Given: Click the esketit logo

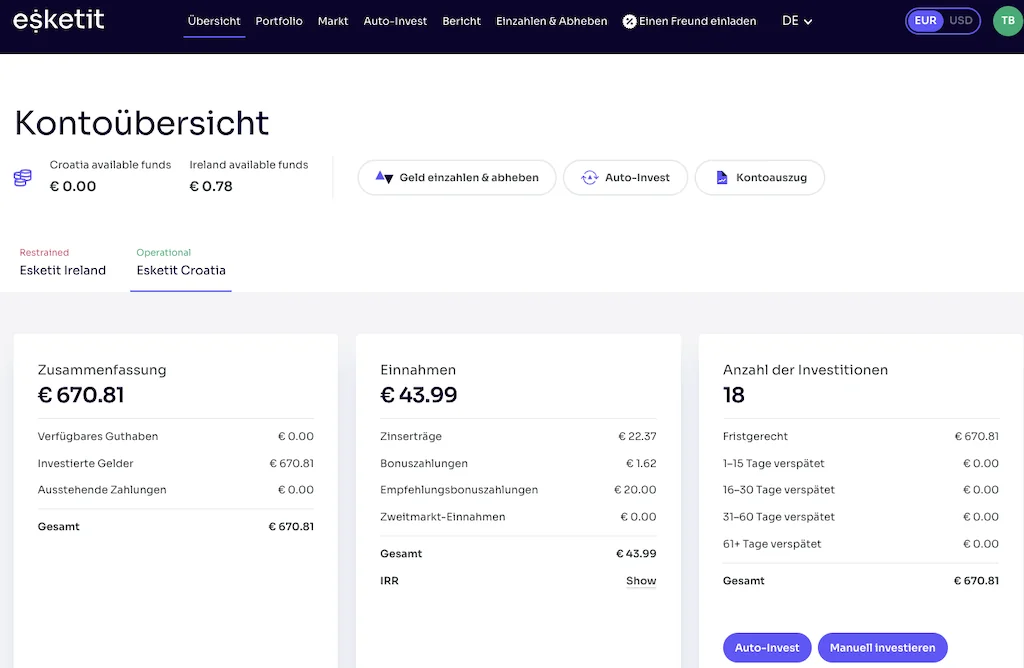Looking at the screenshot, I should pos(57,20).
